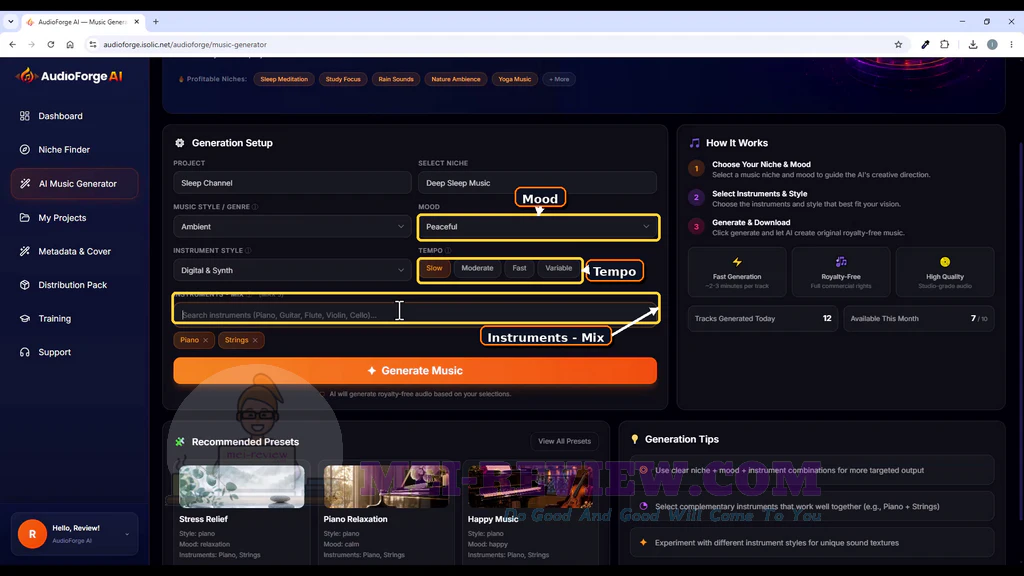Go to My Projects
The image size is (1024, 576).
click(61, 217)
